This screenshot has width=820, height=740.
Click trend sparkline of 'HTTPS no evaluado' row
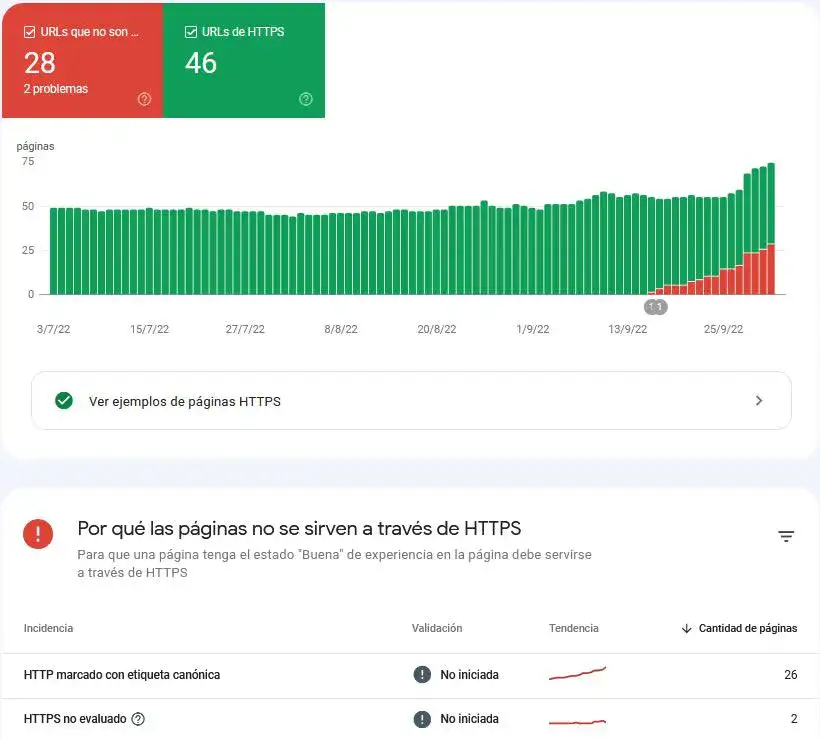coord(577,722)
